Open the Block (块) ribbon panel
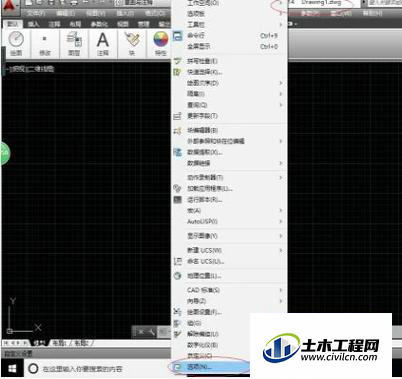Screen dimensions: 402x379 tap(132, 43)
